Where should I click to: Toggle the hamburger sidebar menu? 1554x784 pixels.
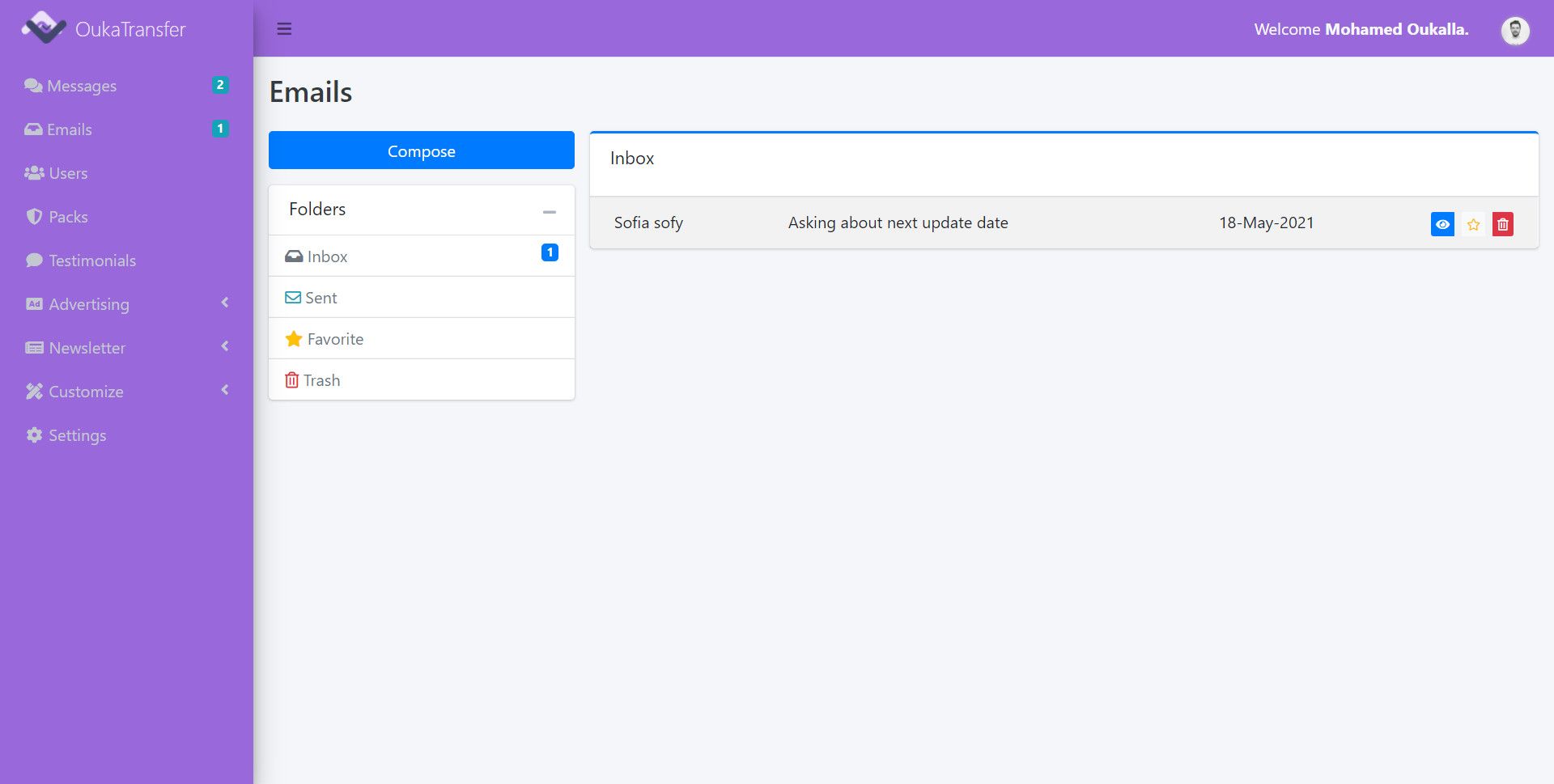coord(284,29)
